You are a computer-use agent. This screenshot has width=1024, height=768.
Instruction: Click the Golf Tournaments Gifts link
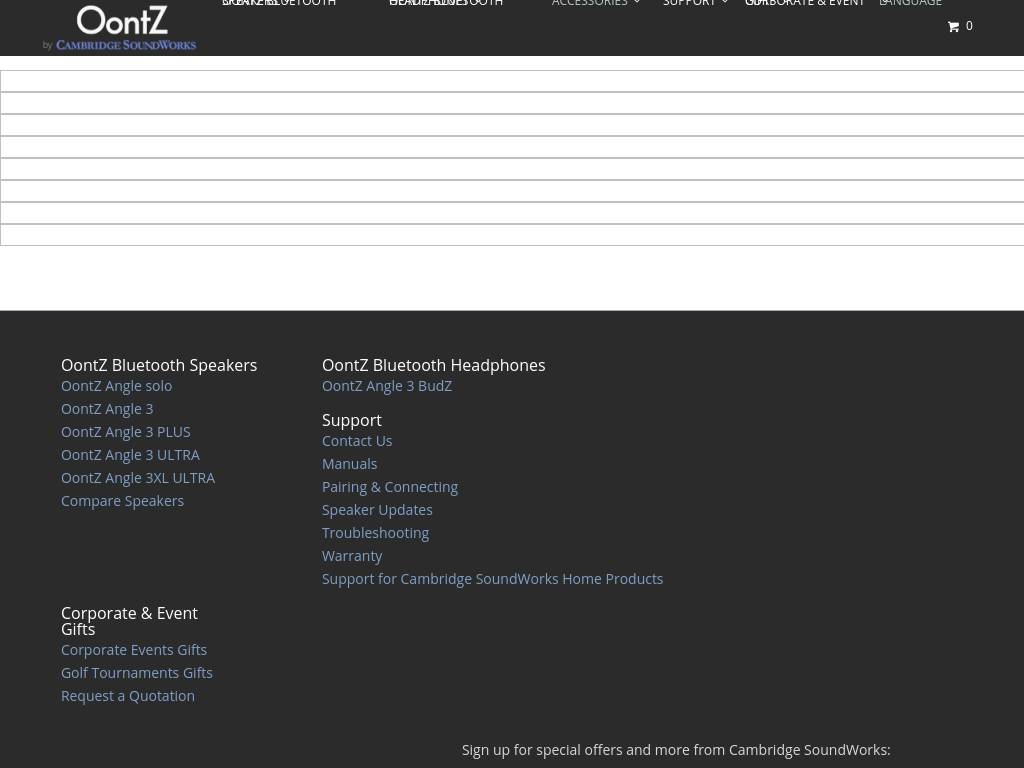point(136,673)
